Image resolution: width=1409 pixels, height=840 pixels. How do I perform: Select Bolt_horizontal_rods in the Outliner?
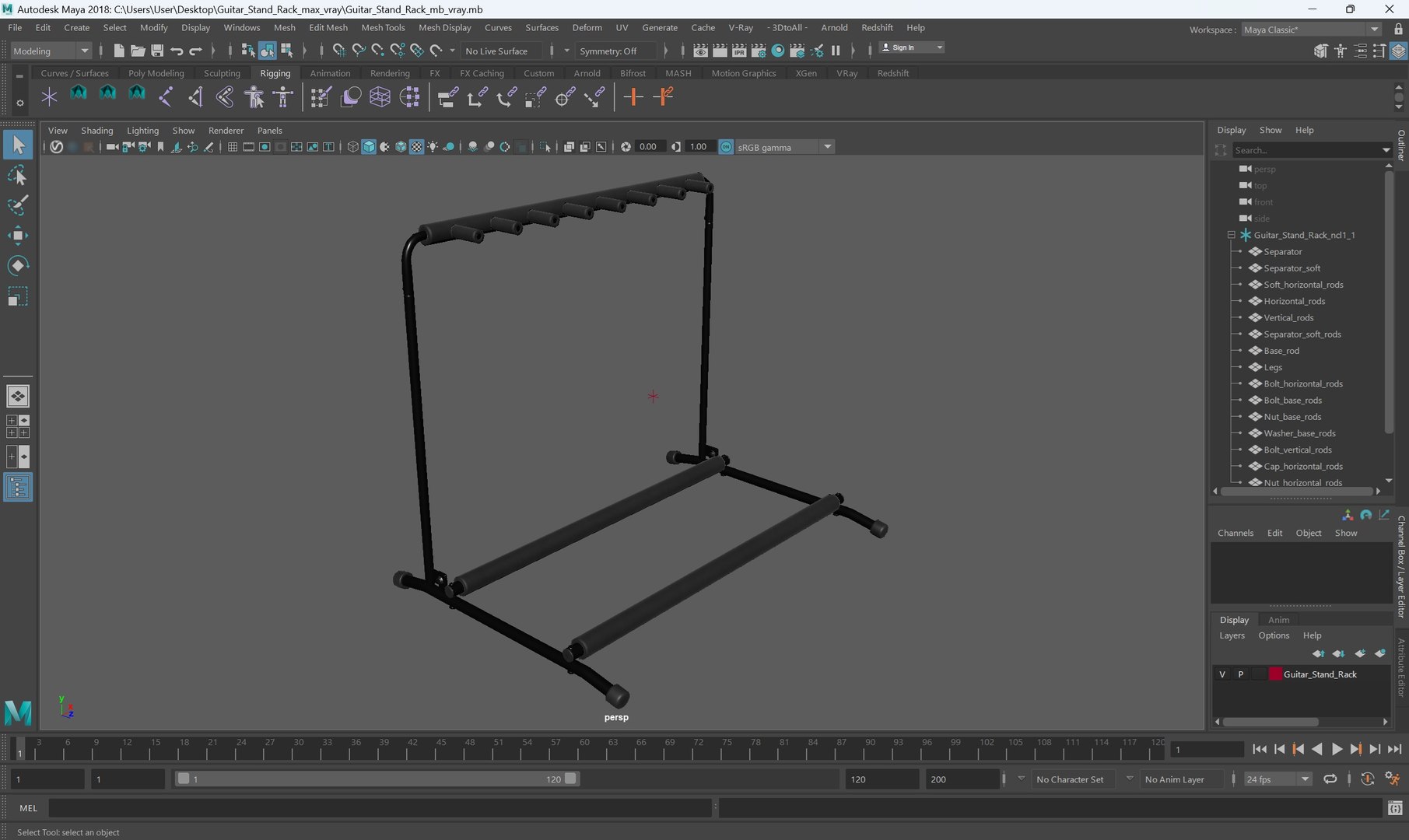(1303, 383)
